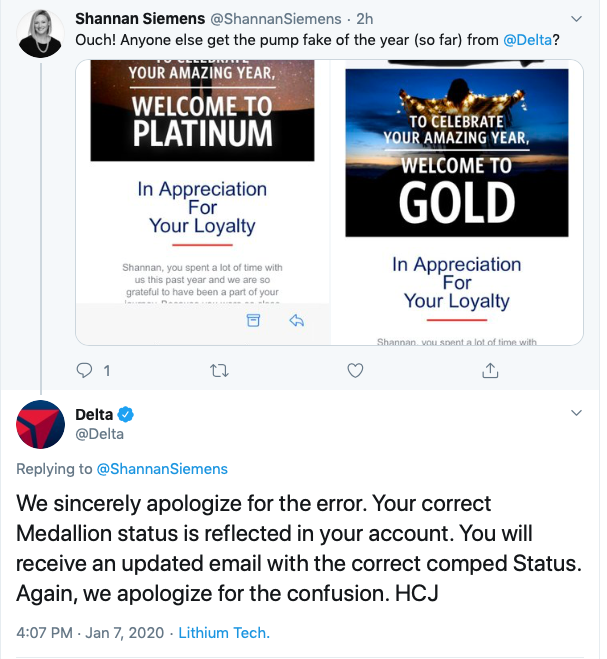The height and width of the screenshot is (659, 607).
Task: Open the Welcome to Platinum image
Action: pos(202,190)
